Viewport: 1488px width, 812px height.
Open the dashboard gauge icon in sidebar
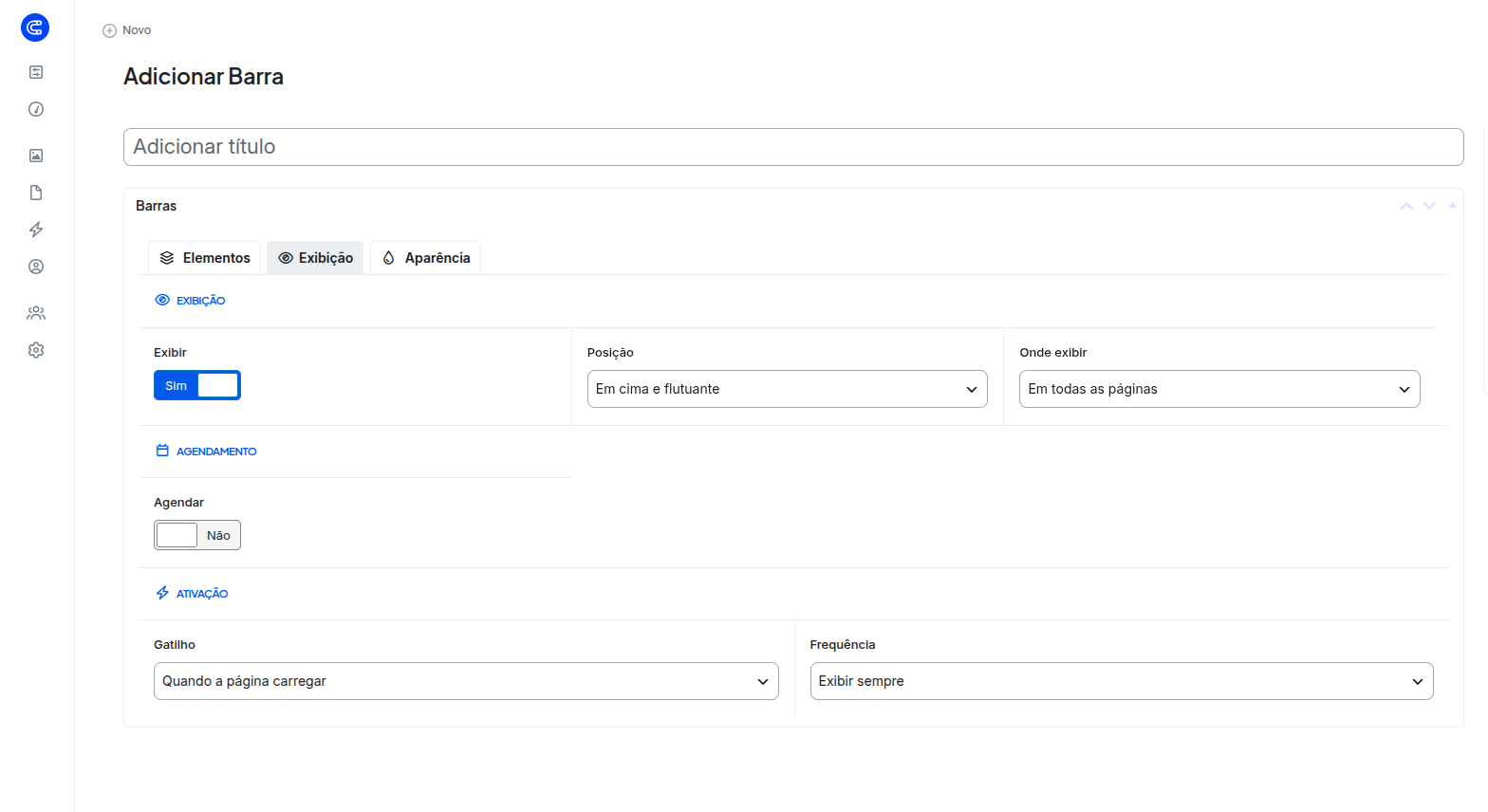coord(36,109)
